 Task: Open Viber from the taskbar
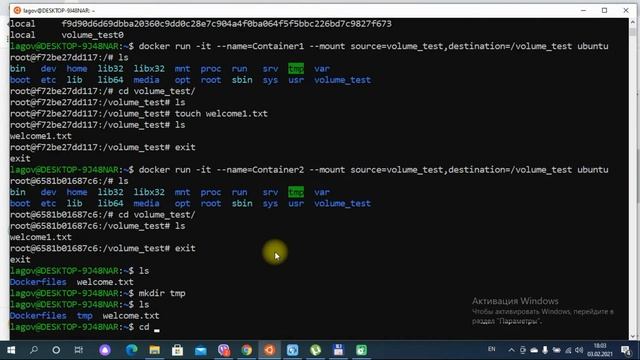click(224, 350)
